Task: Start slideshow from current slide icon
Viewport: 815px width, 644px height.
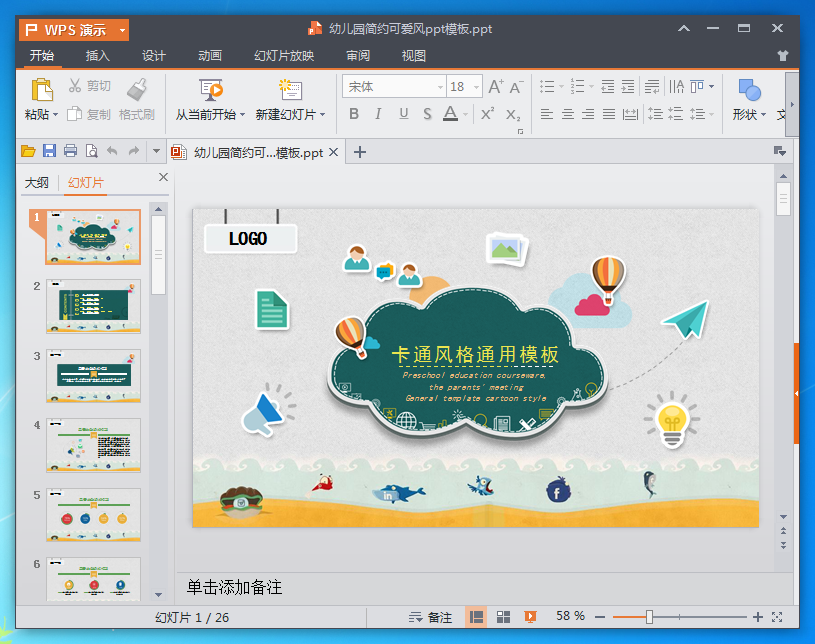Action: (211, 90)
